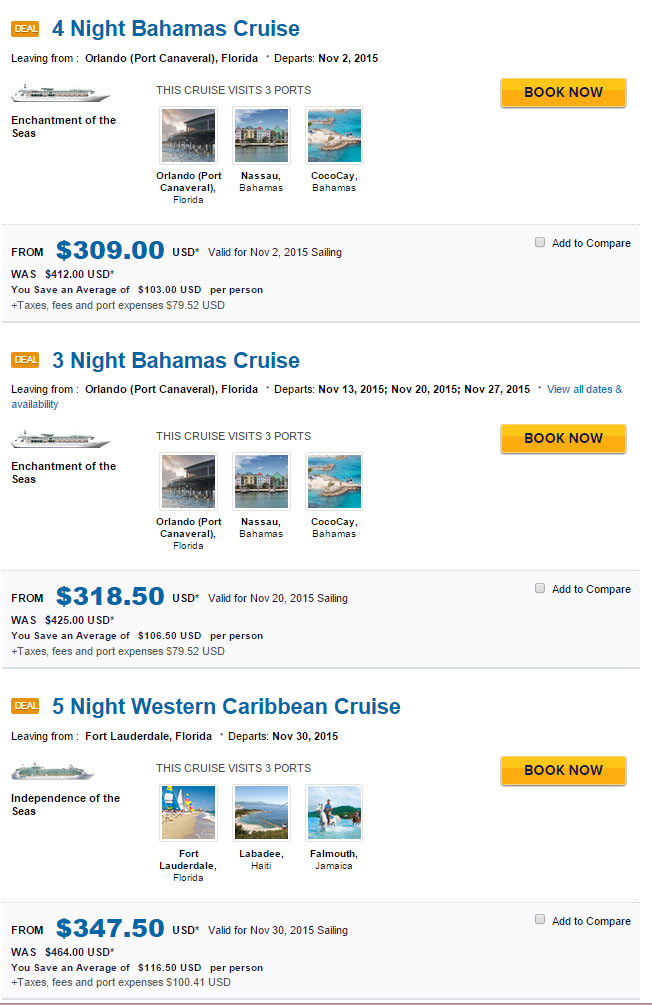Open the 4 Night Bahamas Cruise title link
The width and height of the screenshot is (652, 1005).
[x=176, y=29]
